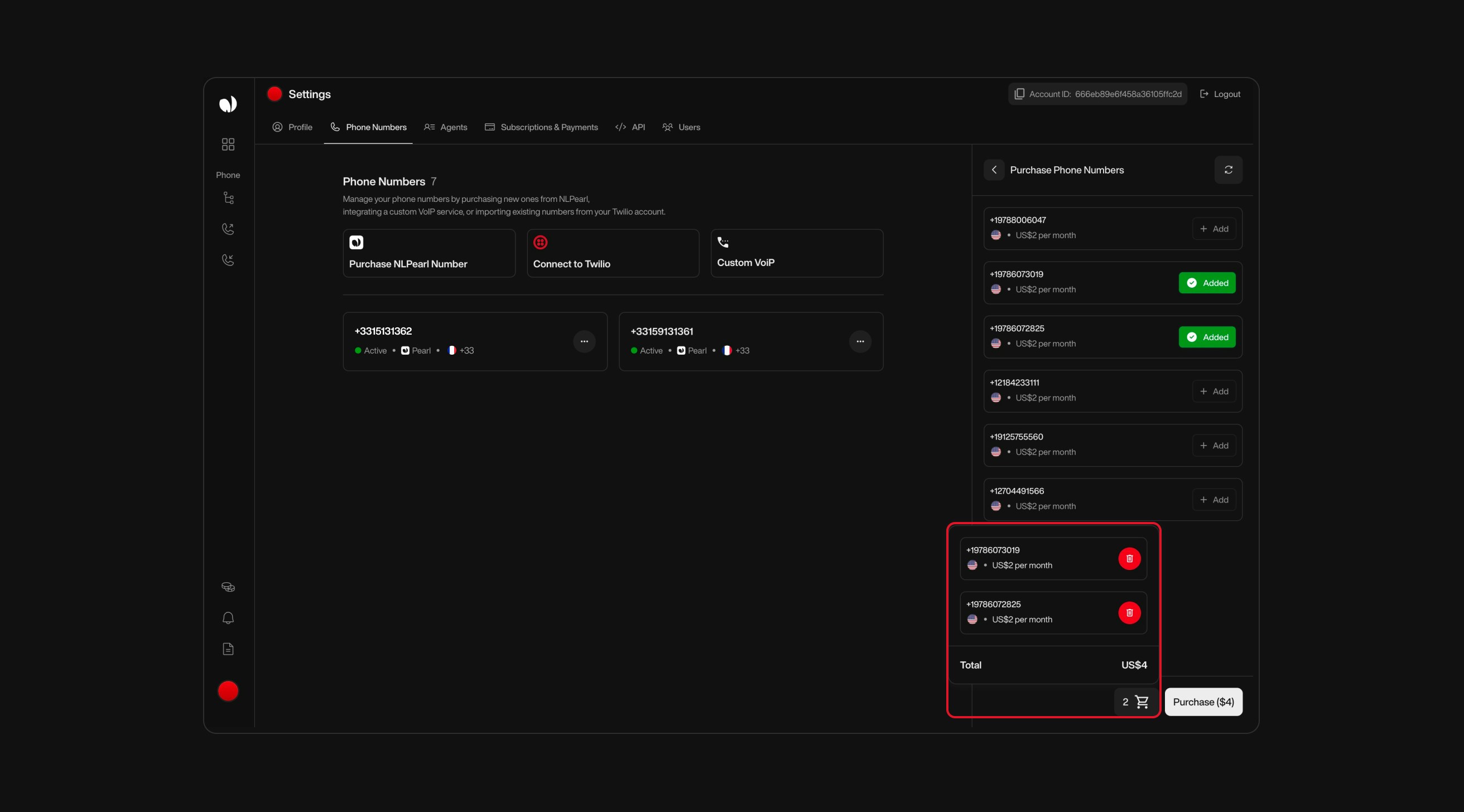This screenshot has height=812, width=1464.
Task: Open the options menu for +33159131361
Action: [x=860, y=341]
